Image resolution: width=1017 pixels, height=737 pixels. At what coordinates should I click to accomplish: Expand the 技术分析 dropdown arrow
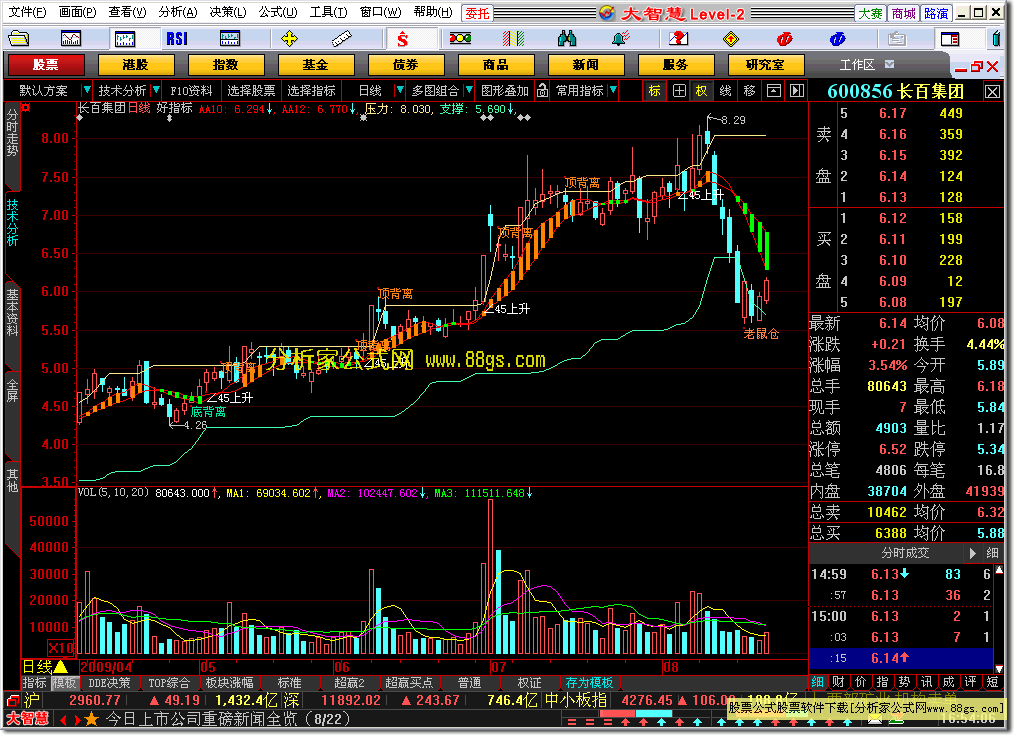point(156,90)
